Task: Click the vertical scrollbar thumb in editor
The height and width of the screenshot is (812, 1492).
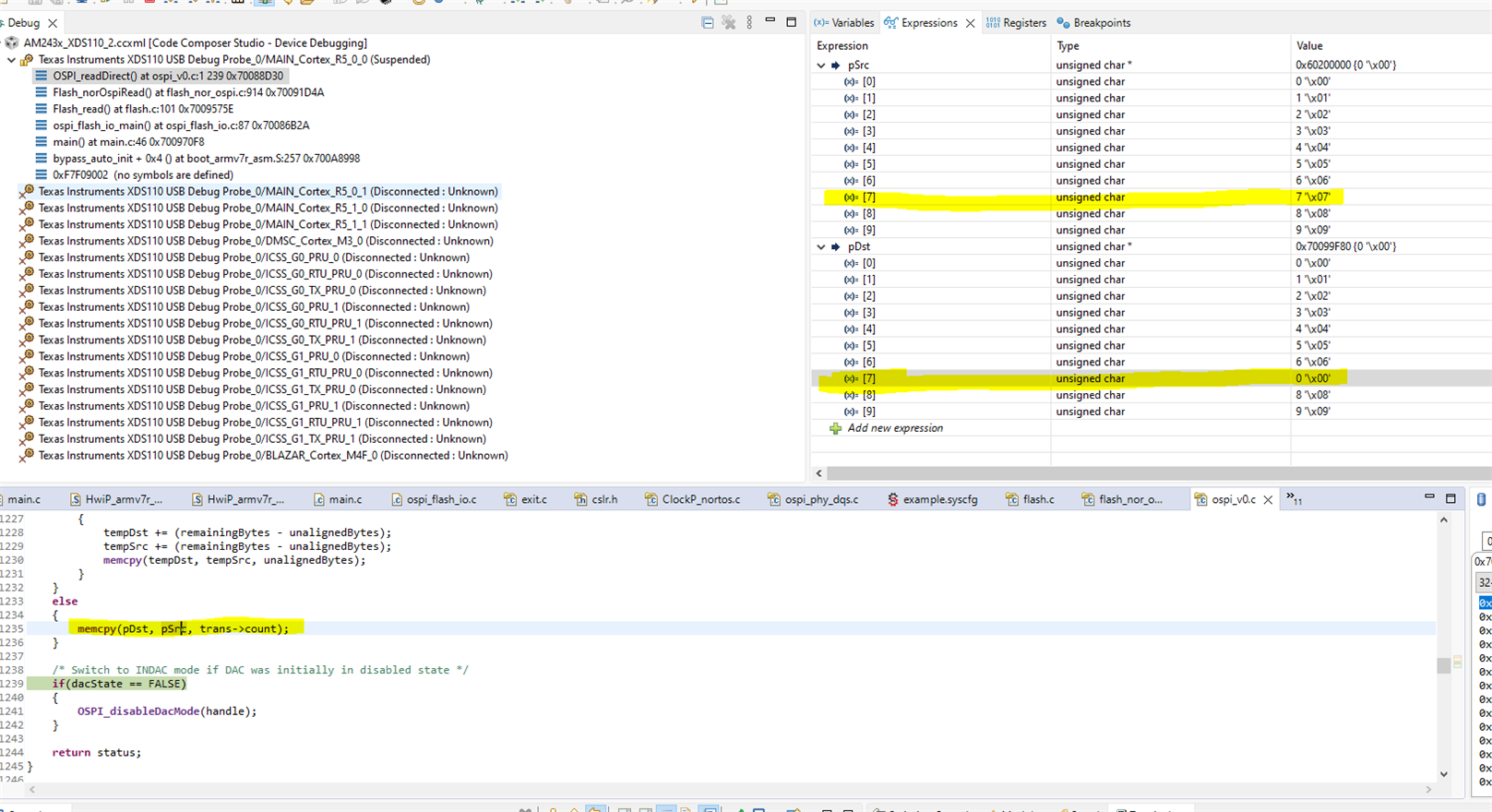Action: (x=1443, y=665)
